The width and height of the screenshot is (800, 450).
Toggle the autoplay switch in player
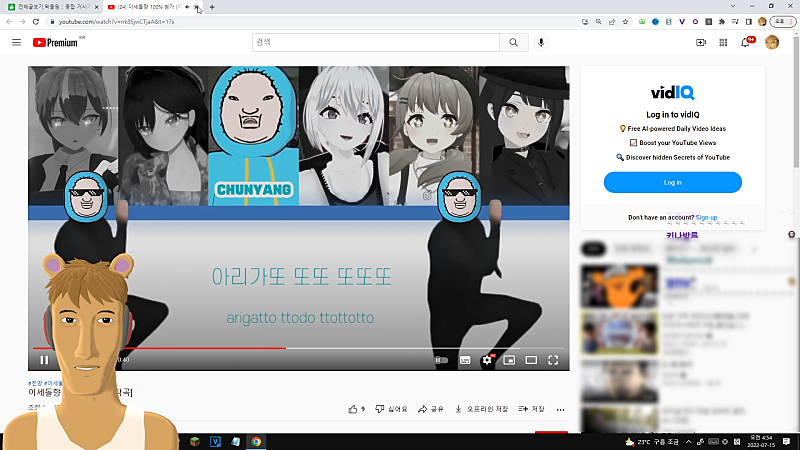441,360
